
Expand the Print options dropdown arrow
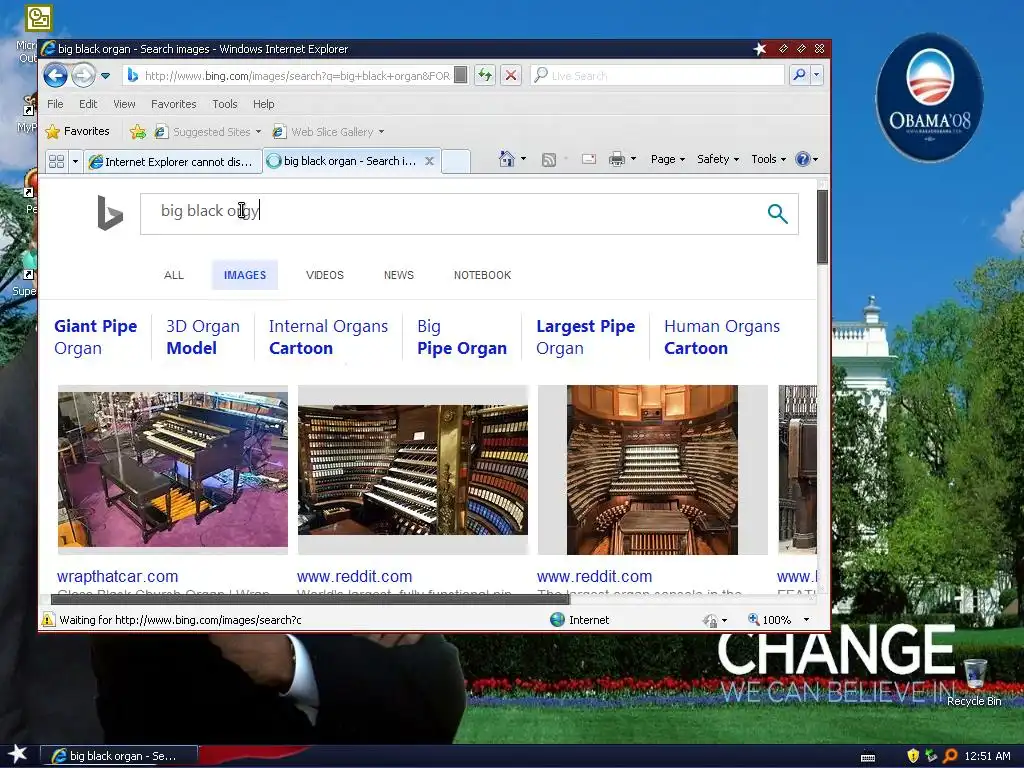[633, 159]
